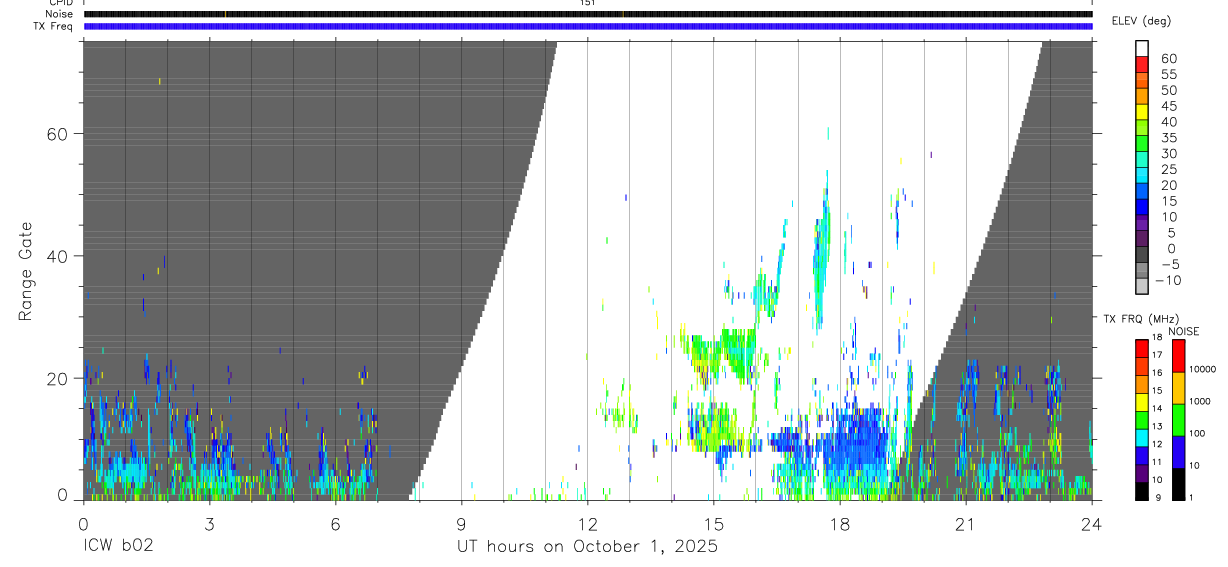Click the "18" tick label on UT hours axis
Viewport: 1228px width, 567px height.
pyautogui.click(x=839, y=523)
